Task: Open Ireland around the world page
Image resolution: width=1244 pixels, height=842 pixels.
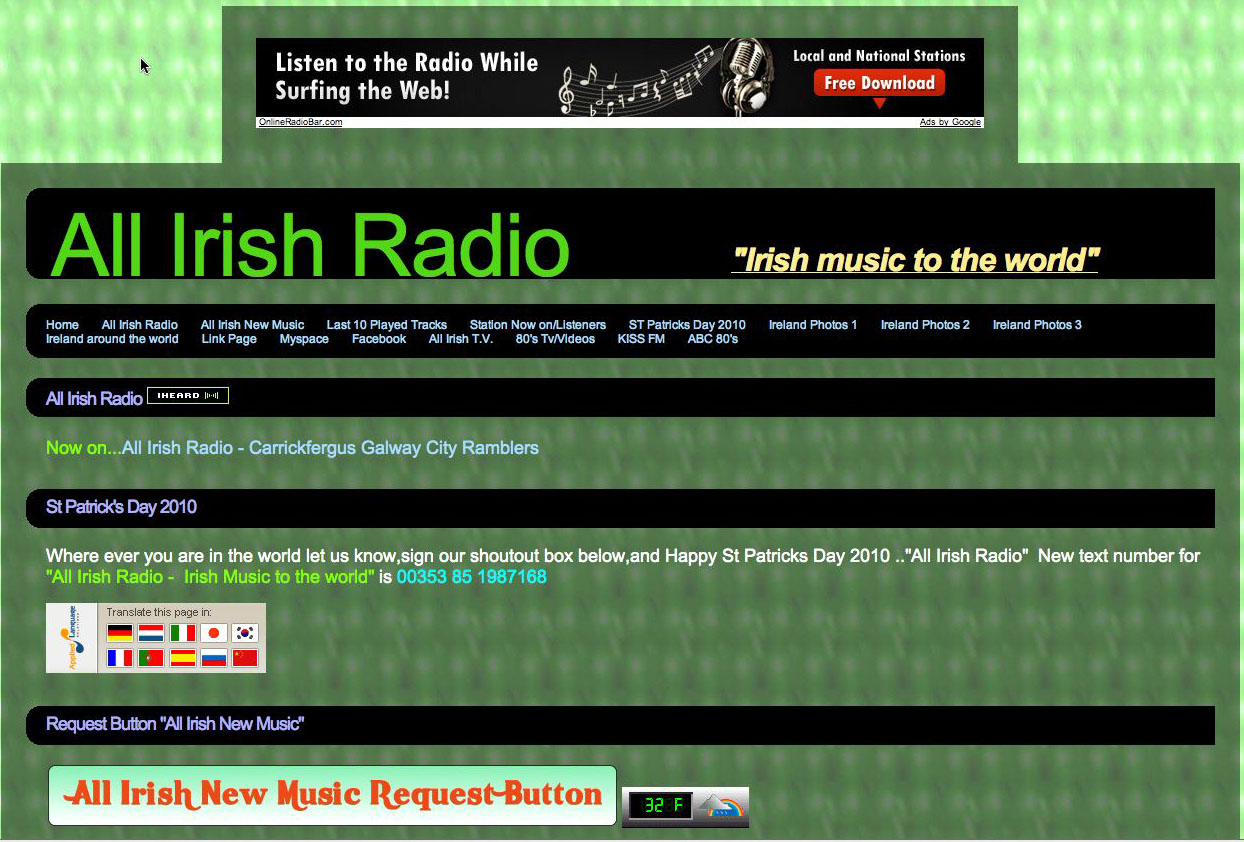Action: coord(112,339)
